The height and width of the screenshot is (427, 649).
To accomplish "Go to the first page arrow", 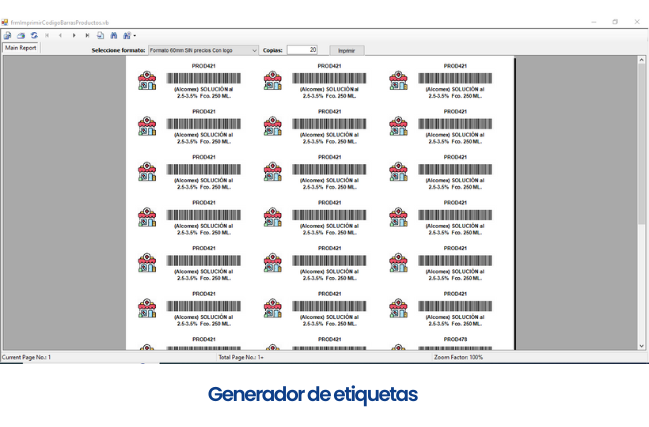I will click(47, 36).
